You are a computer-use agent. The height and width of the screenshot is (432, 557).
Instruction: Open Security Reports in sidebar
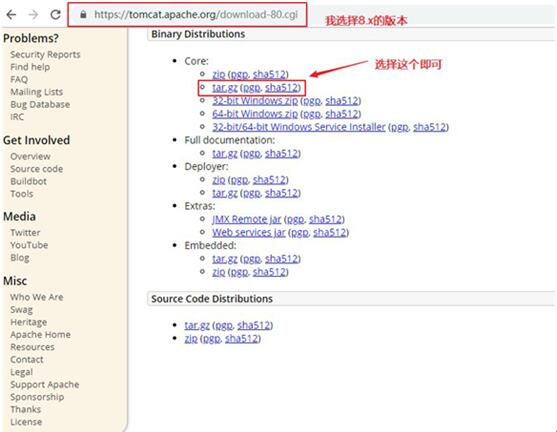point(45,54)
